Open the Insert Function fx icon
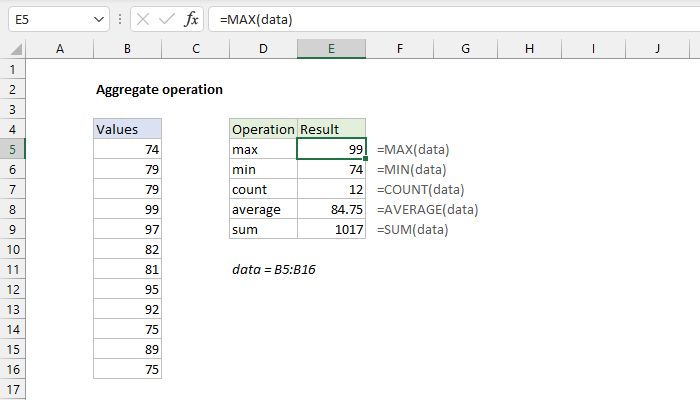The image size is (700, 400). click(191, 19)
